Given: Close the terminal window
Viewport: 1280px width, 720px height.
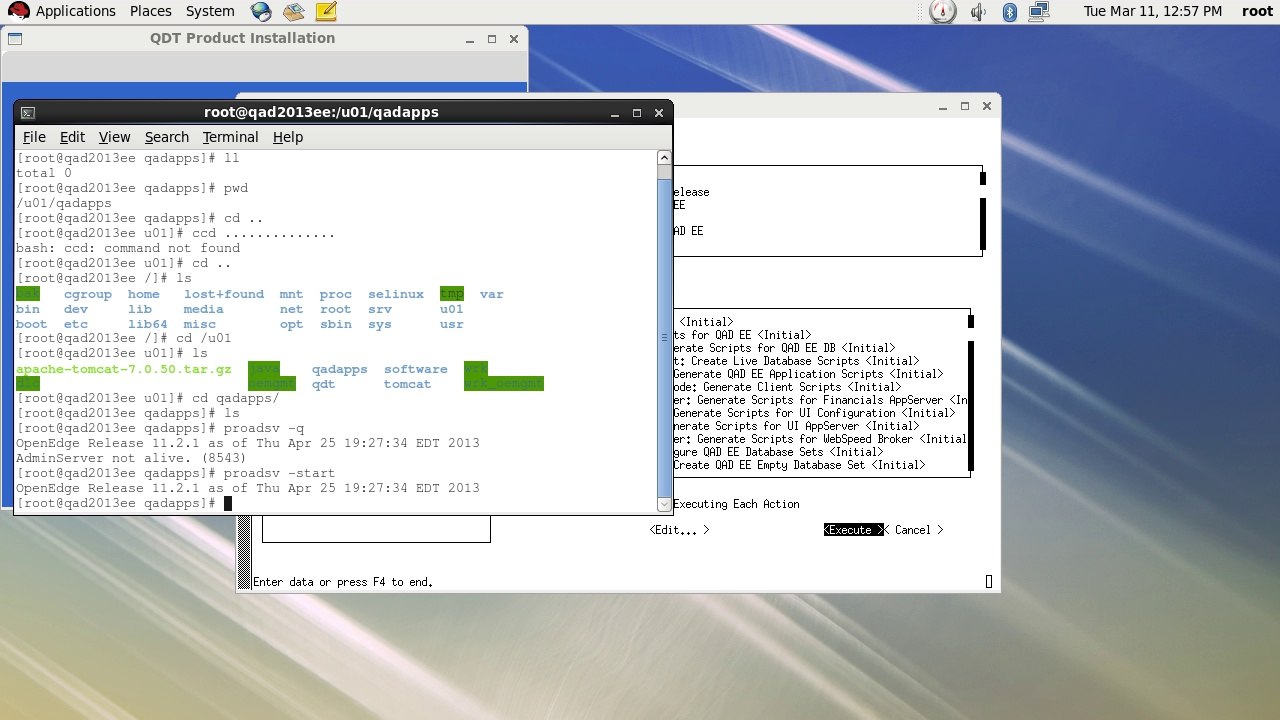Looking at the screenshot, I should pyautogui.click(x=659, y=113).
